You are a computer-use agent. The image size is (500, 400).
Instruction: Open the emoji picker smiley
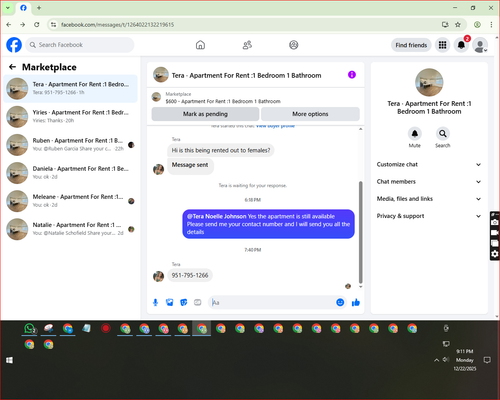point(340,302)
